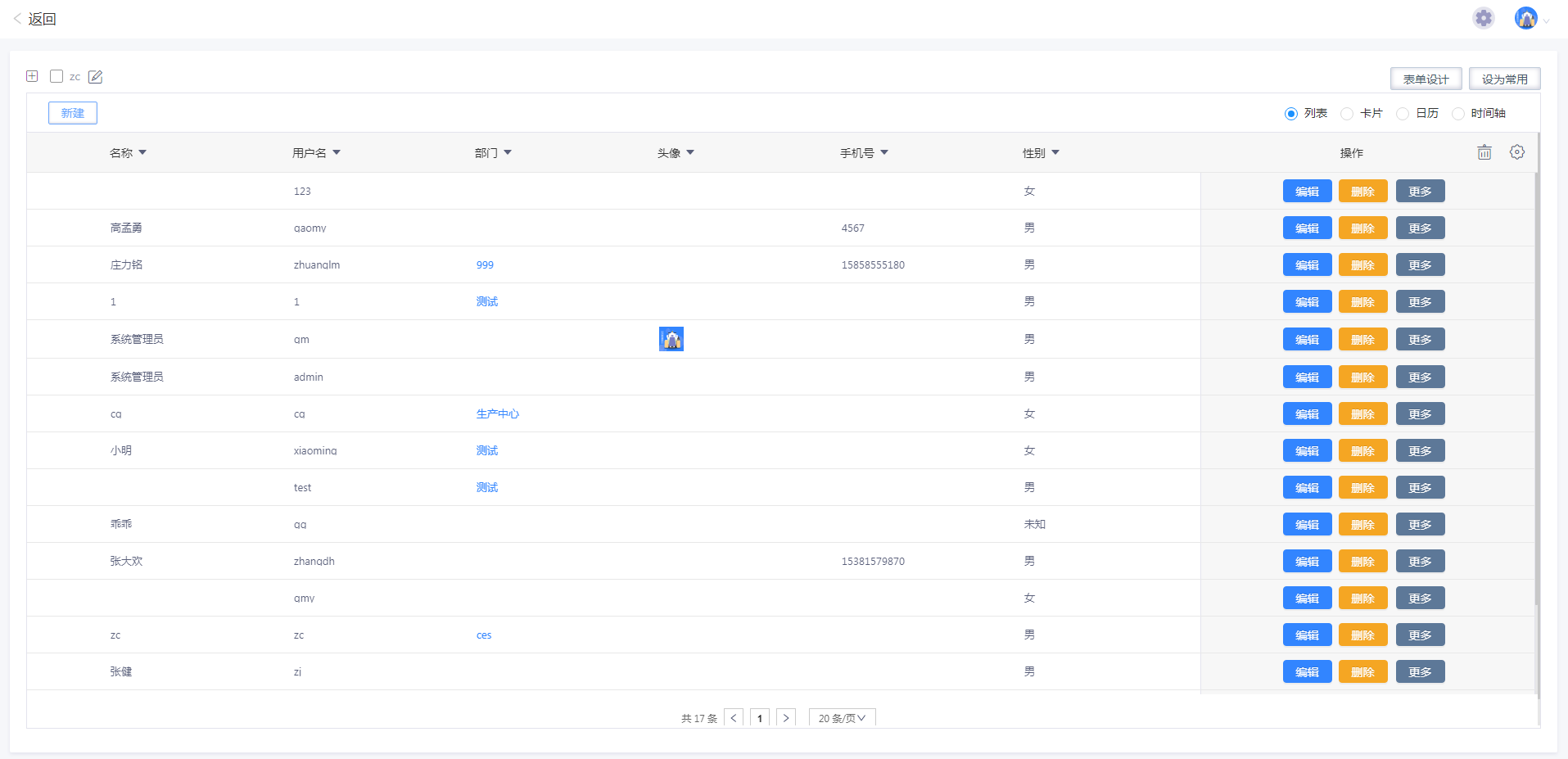Image resolution: width=1568 pixels, height=759 pixels.
Task: Expand the dropdown arrow next to avatar
Action: pos(1546,21)
